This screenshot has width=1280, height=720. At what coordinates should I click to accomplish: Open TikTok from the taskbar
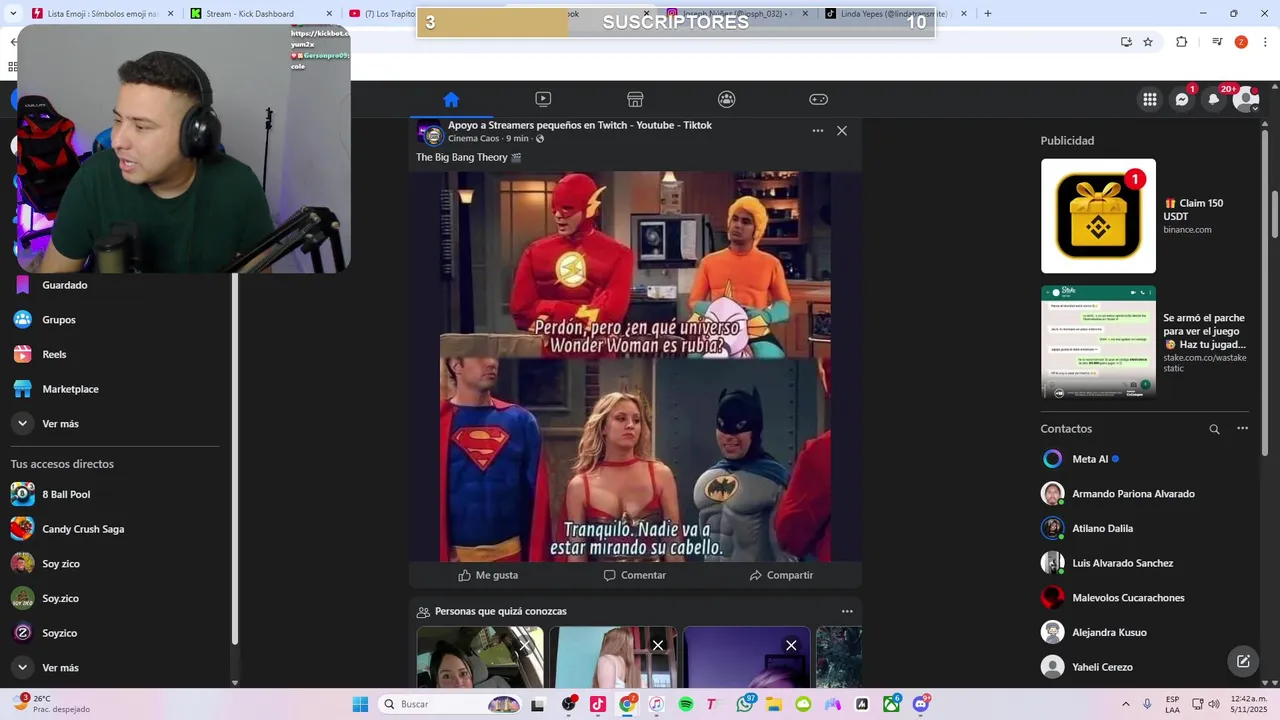coord(598,704)
